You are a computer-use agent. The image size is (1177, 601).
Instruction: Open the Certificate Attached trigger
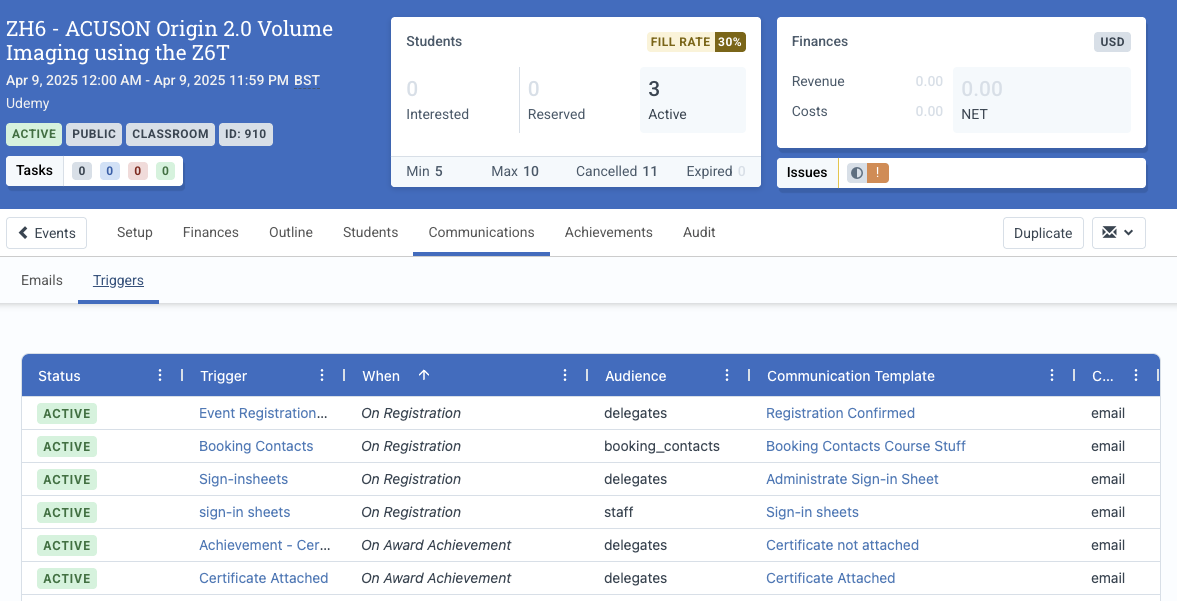pyautogui.click(x=263, y=578)
